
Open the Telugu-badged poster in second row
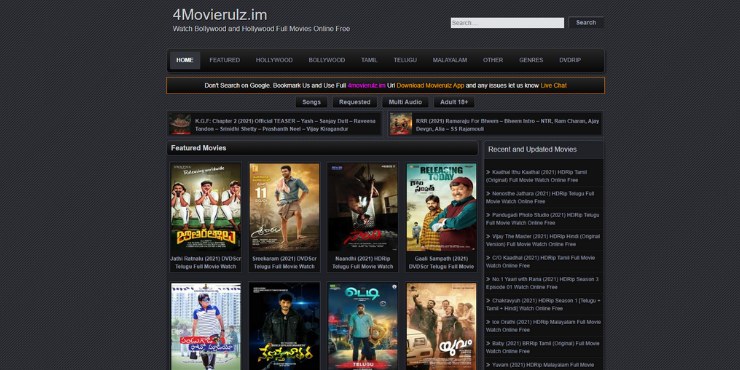362,327
